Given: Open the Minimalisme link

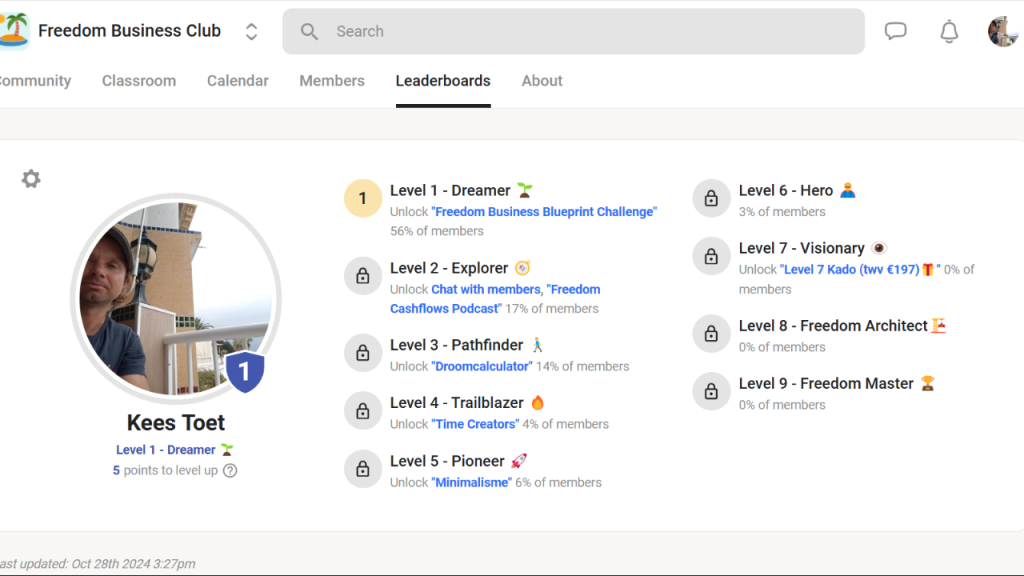Looking at the screenshot, I should pyautogui.click(x=472, y=483).
